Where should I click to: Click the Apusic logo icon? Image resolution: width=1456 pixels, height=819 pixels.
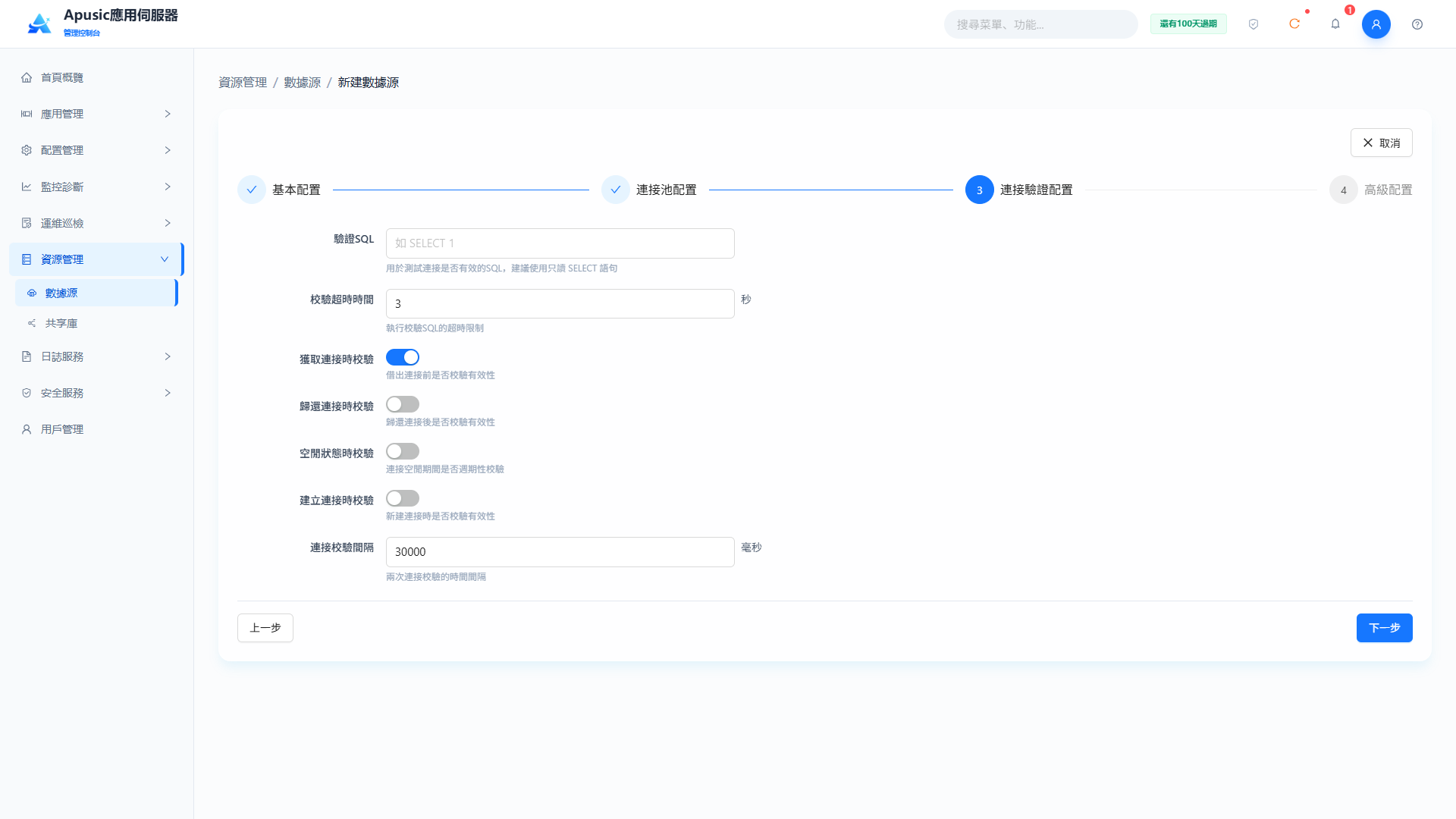[39, 24]
